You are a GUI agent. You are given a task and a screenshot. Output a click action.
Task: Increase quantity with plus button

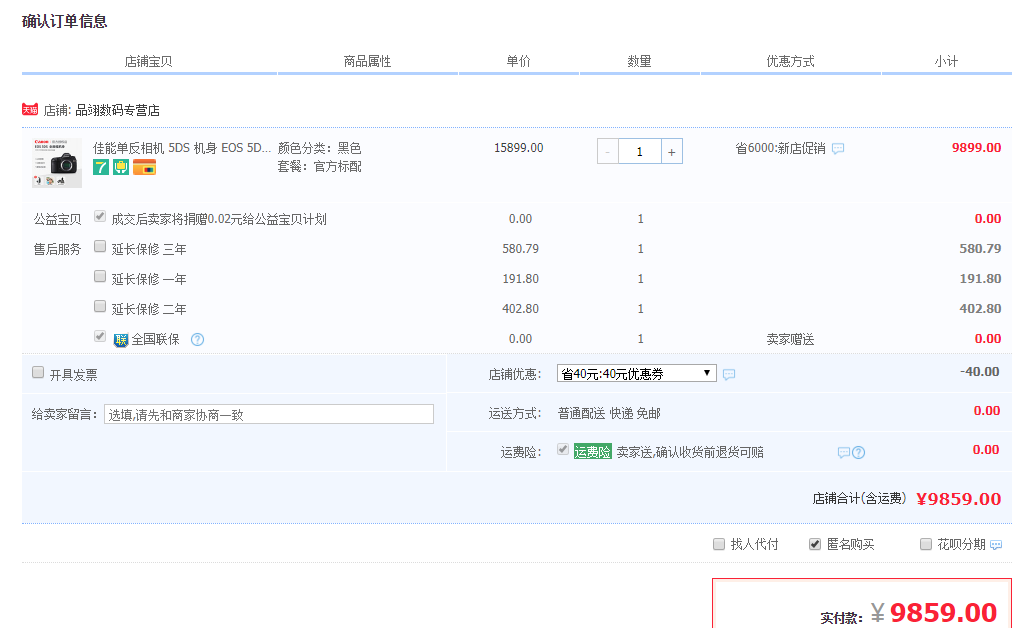point(671,151)
